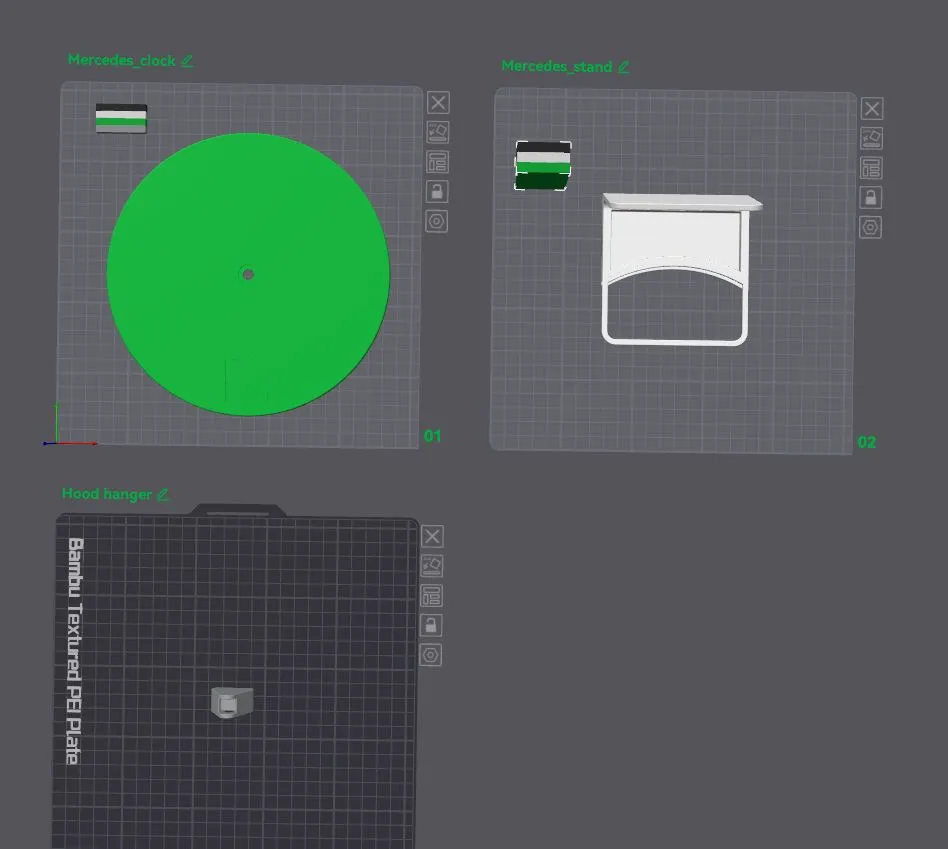Lock the Mercedes_clock plate
Viewport: 948px width, 849px height.
click(x=437, y=191)
